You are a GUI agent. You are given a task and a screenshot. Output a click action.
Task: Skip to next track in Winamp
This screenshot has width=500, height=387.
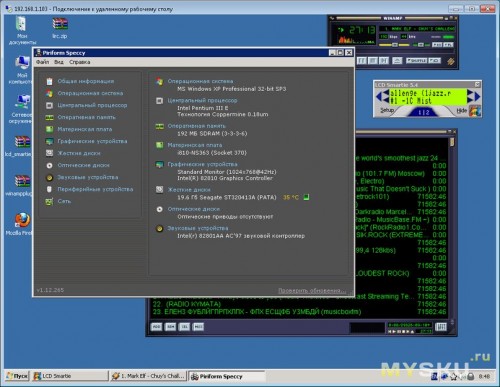(384, 61)
